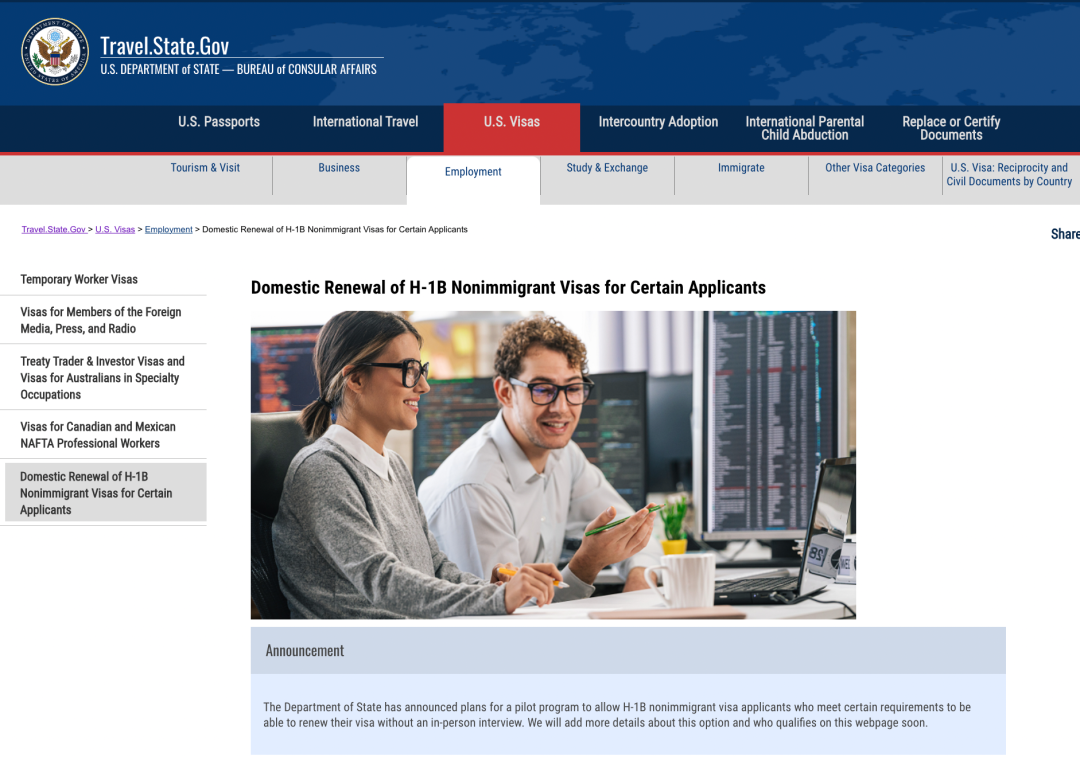This screenshot has width=1080, height=772.
Task: Select Domestic Renewal of H-1B sidebar item
Action: pyautogui.click(x=105, y=492)
